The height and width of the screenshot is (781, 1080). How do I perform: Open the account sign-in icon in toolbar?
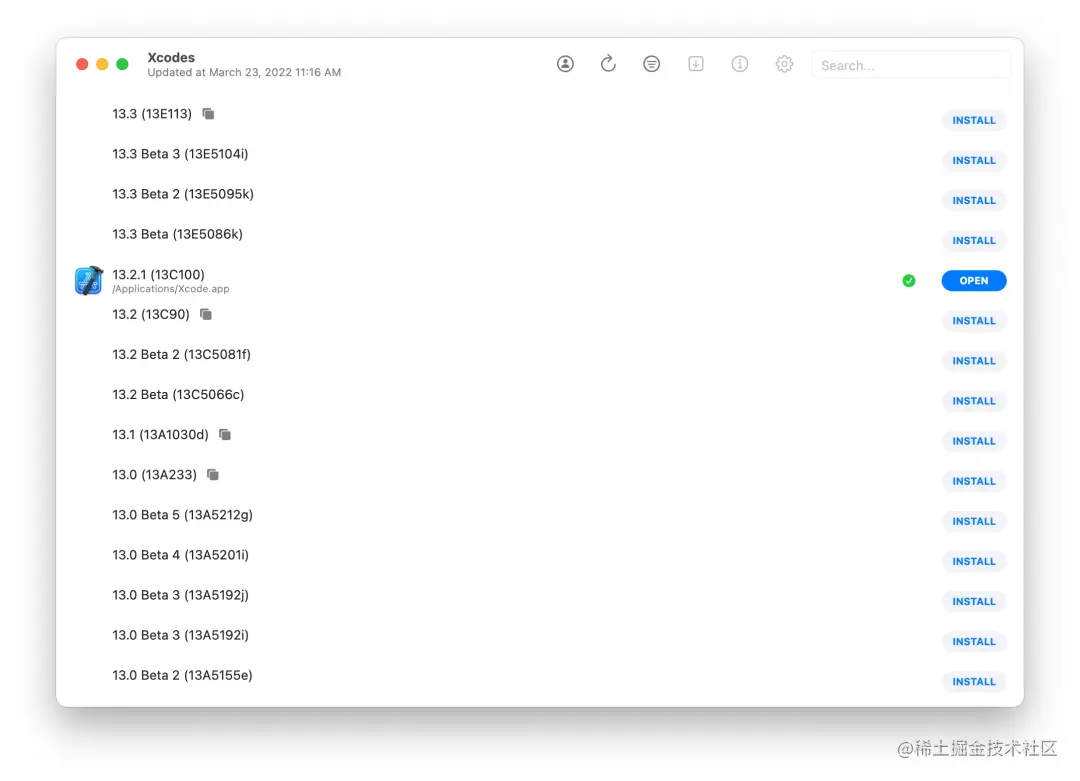point(565,64)
